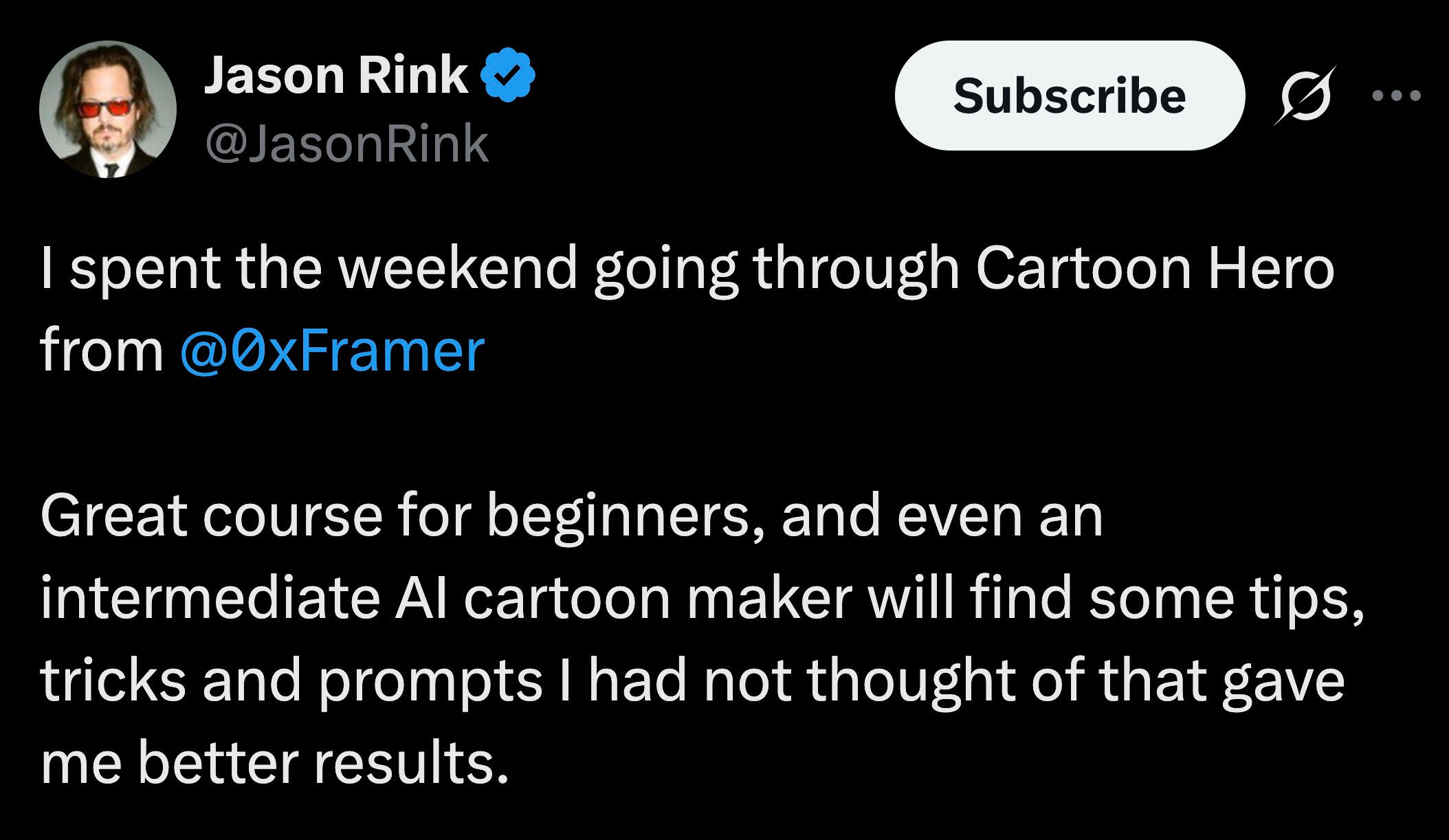Click the words "Cartoon Hero" in tweet
Viewport: 1449px width, 840px height.
pyautogui.click(x=1154, y=268)
